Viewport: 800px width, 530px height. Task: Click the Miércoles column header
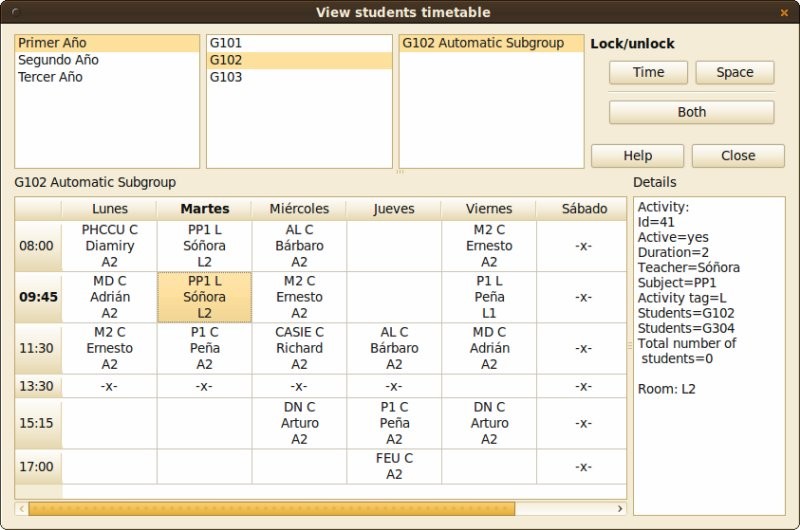point(299,209)
